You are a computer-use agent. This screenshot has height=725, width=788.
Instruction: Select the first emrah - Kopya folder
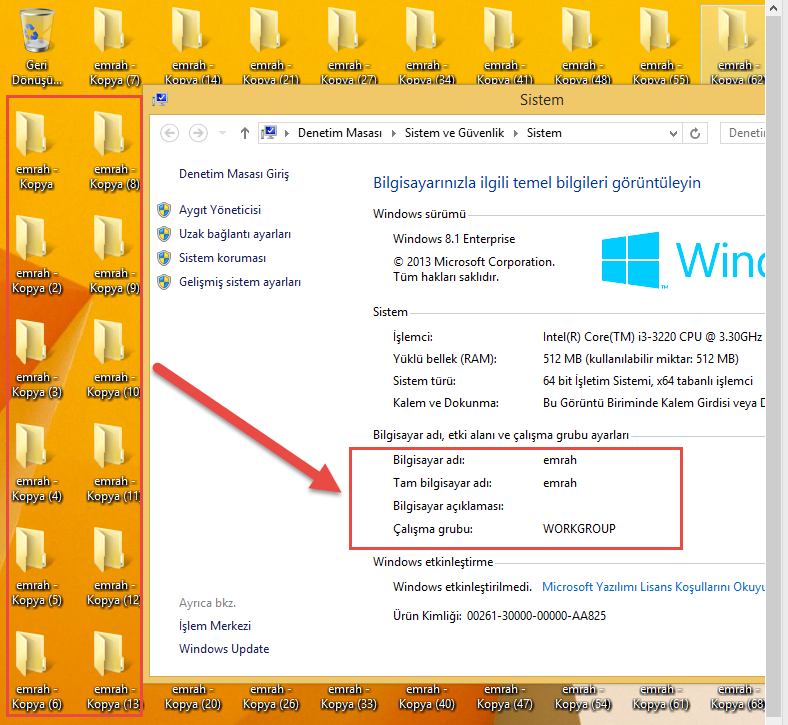36,151
